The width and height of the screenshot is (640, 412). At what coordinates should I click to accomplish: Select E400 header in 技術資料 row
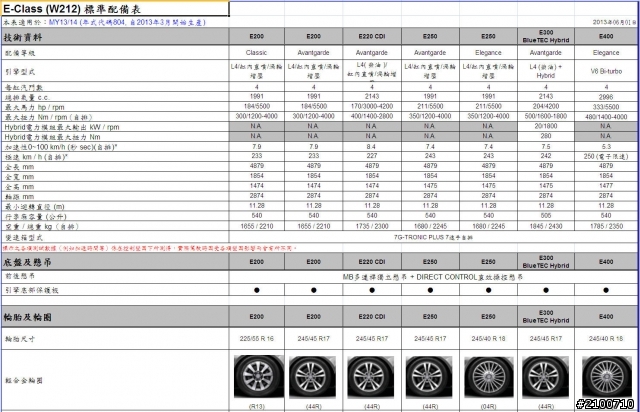coord(606,37)
